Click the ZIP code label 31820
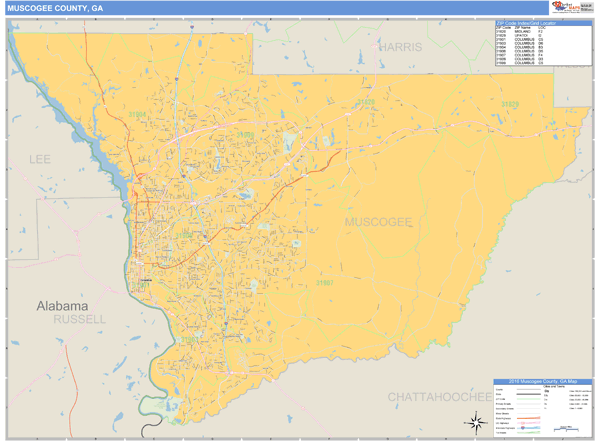The height and width of the screenshot is (441, 600). click(x=366, y=102)
